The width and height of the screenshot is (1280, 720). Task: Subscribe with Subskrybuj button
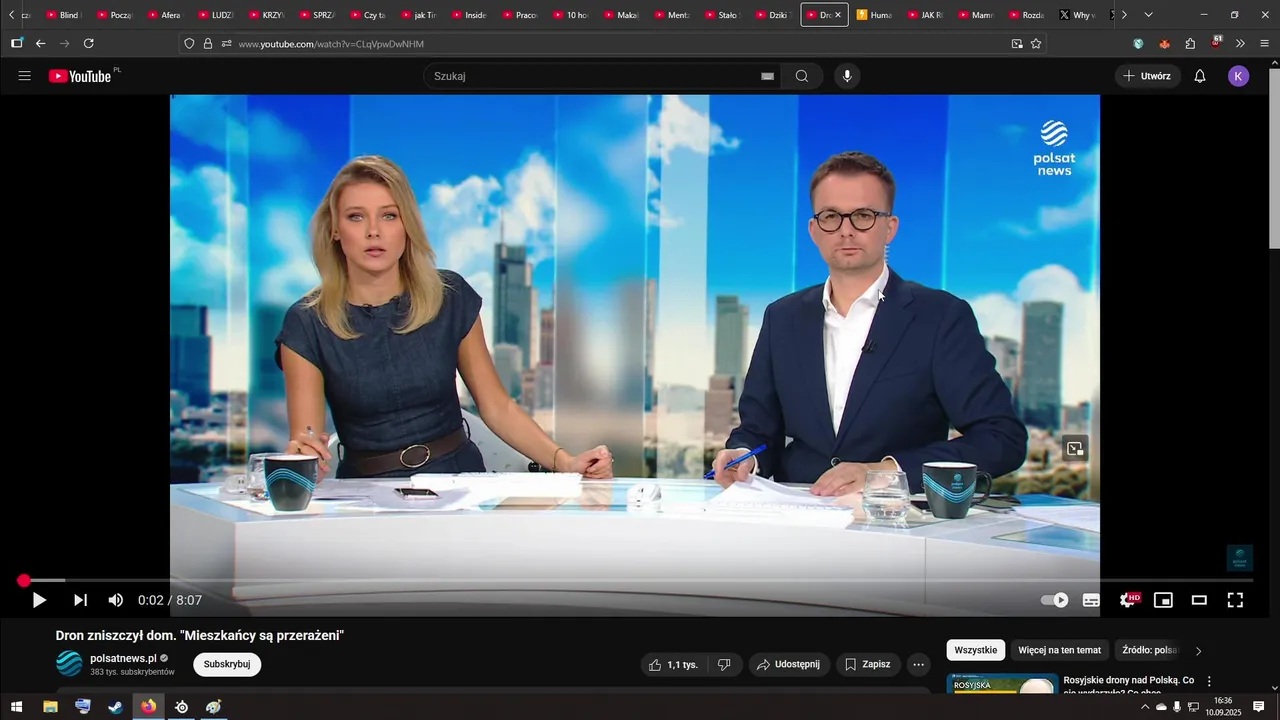[x=227, y=664]
